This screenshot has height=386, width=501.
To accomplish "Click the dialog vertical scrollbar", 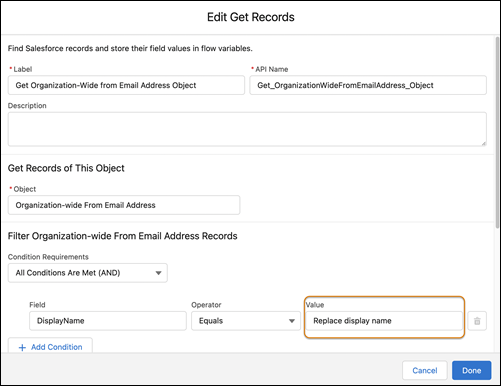I will pyautogui.click(x=497, y=133).
